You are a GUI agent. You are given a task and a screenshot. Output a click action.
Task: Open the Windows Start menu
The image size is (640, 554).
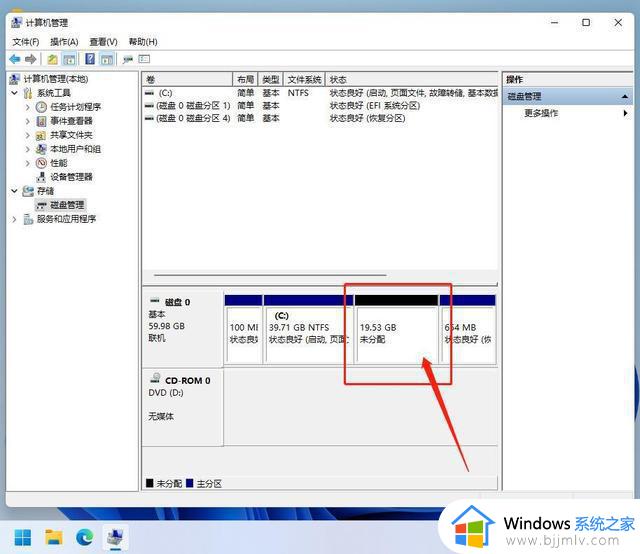[x=23, y=538]
